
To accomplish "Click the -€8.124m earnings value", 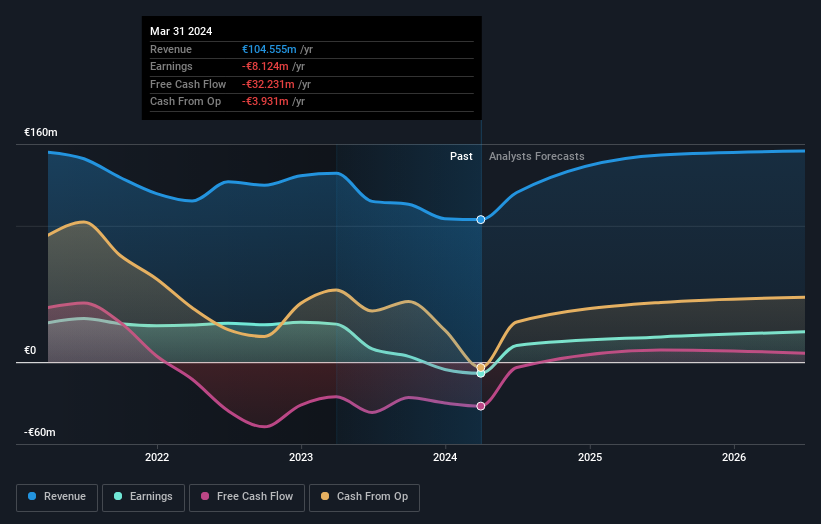I will pos(265,66).
